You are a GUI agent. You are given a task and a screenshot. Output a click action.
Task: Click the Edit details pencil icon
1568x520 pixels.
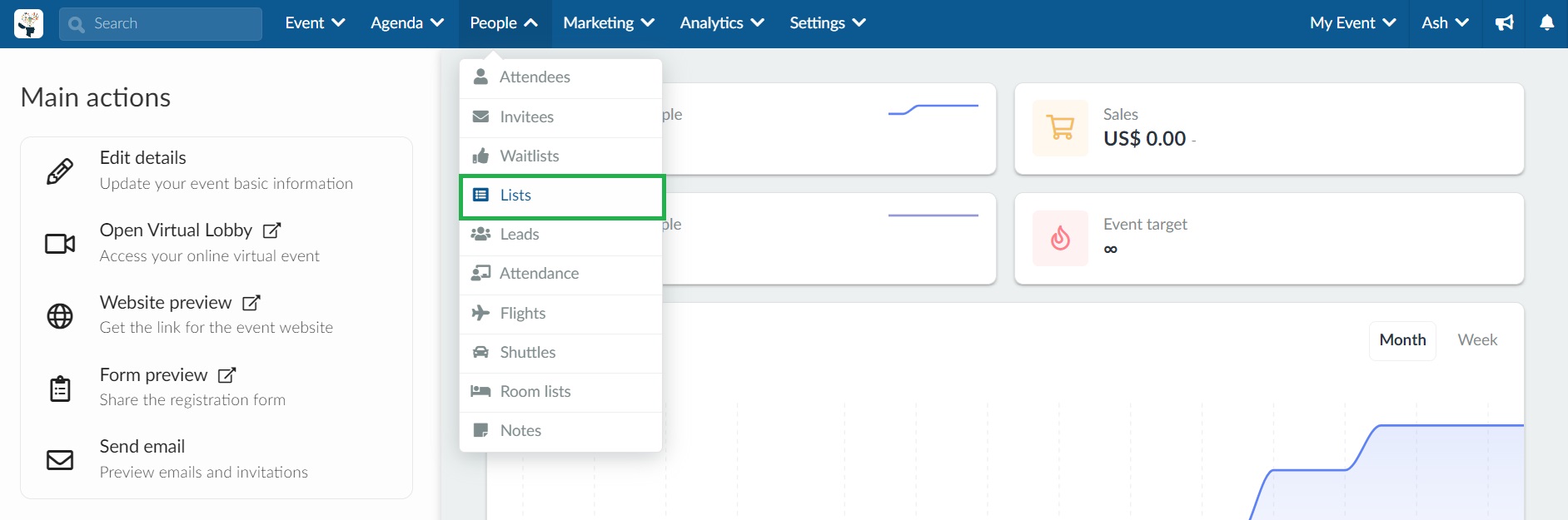coord(60,171)
